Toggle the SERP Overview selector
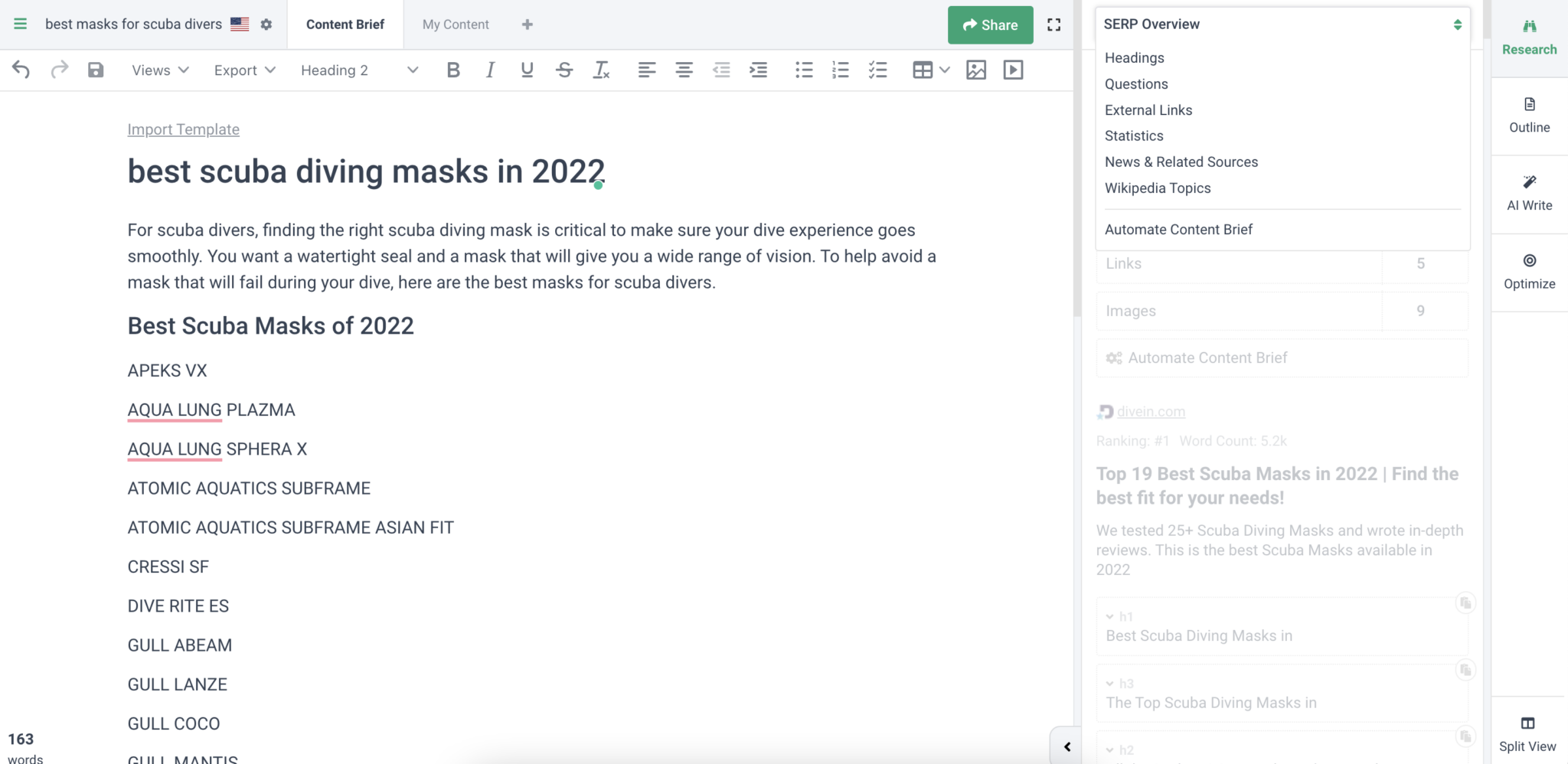Viewport: 1568px width, 764px height. tap(1282, 24)
